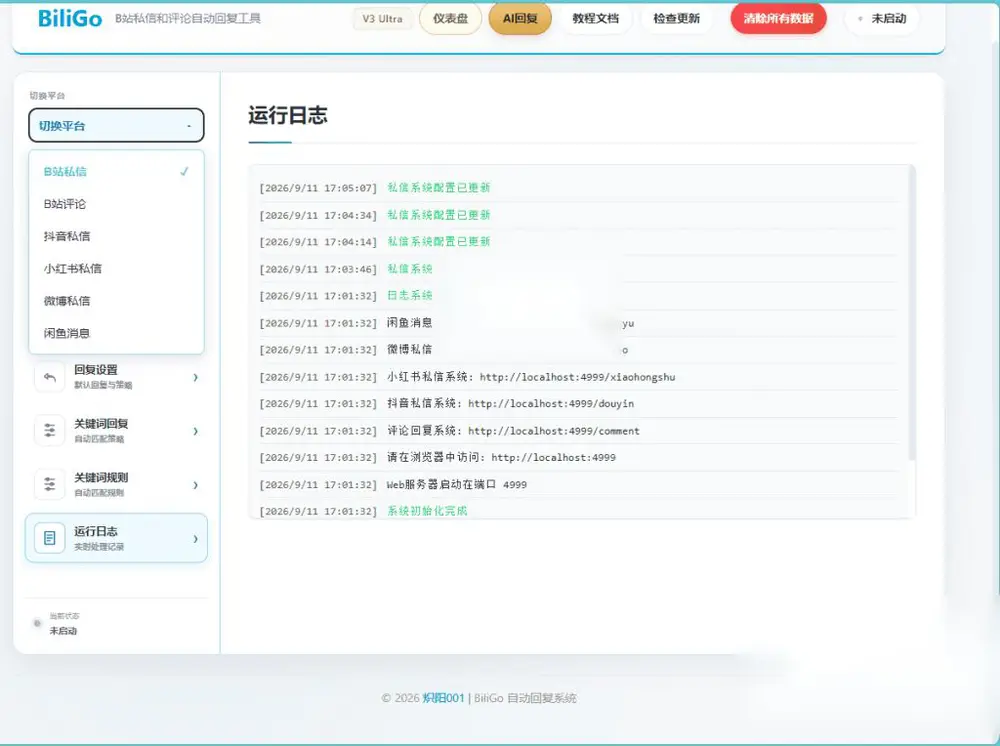Image resolution: width=1000 pixels, height=746 pixels.
Task: Open the 关键词回复 sidebar item
Action: [116, 431]
